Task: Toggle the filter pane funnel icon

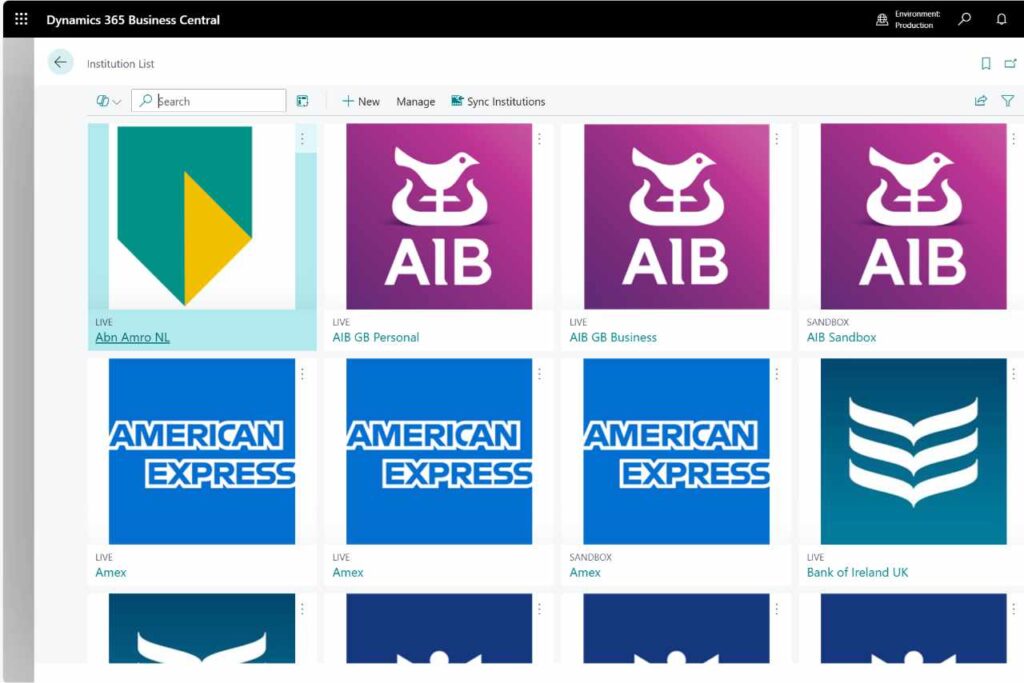Action: 1007,101
